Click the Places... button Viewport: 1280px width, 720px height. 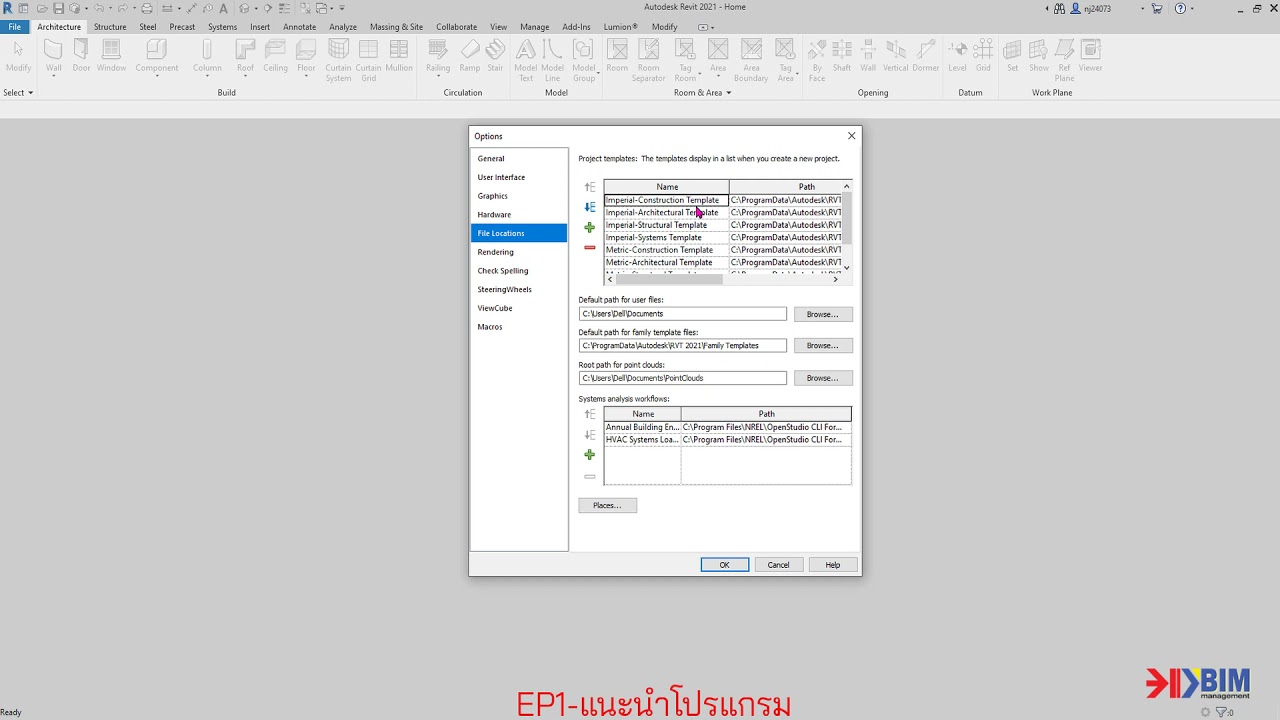pos(607,506)
